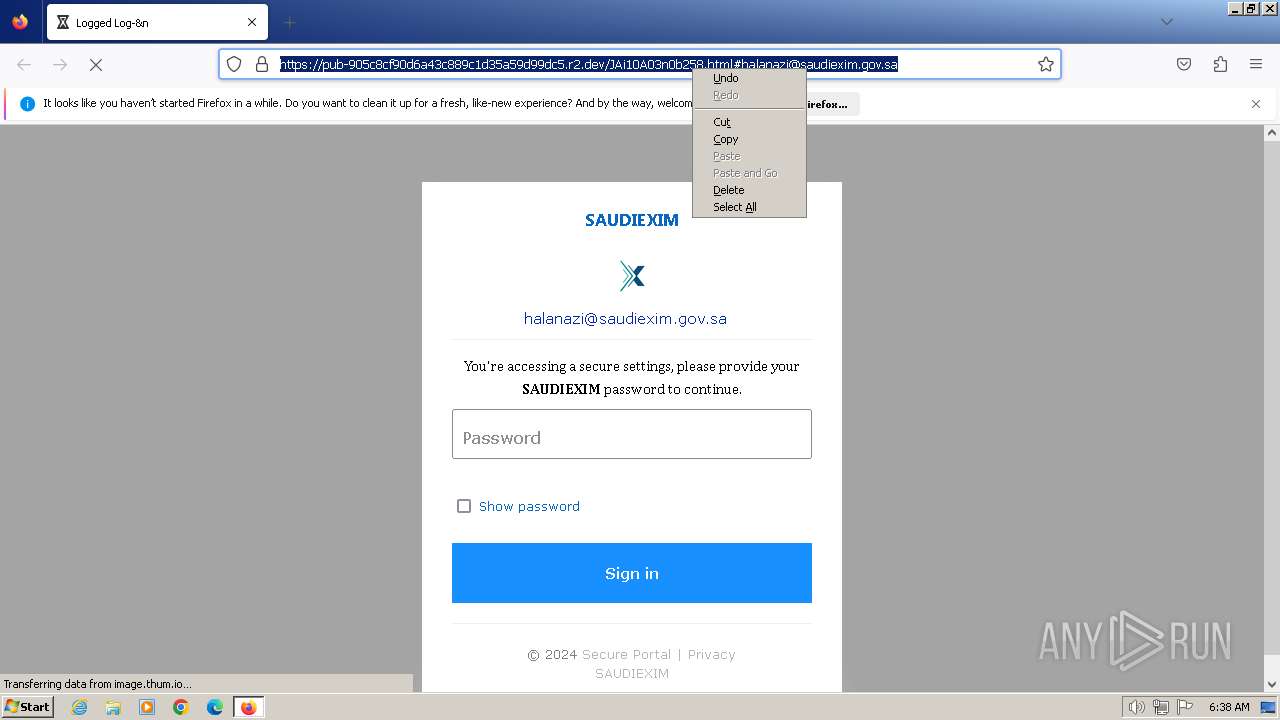Image resolution: width=1280 pixels, height=720 pixels.
Task: Open the Windows Start menu
Action: tap(27, 707)
